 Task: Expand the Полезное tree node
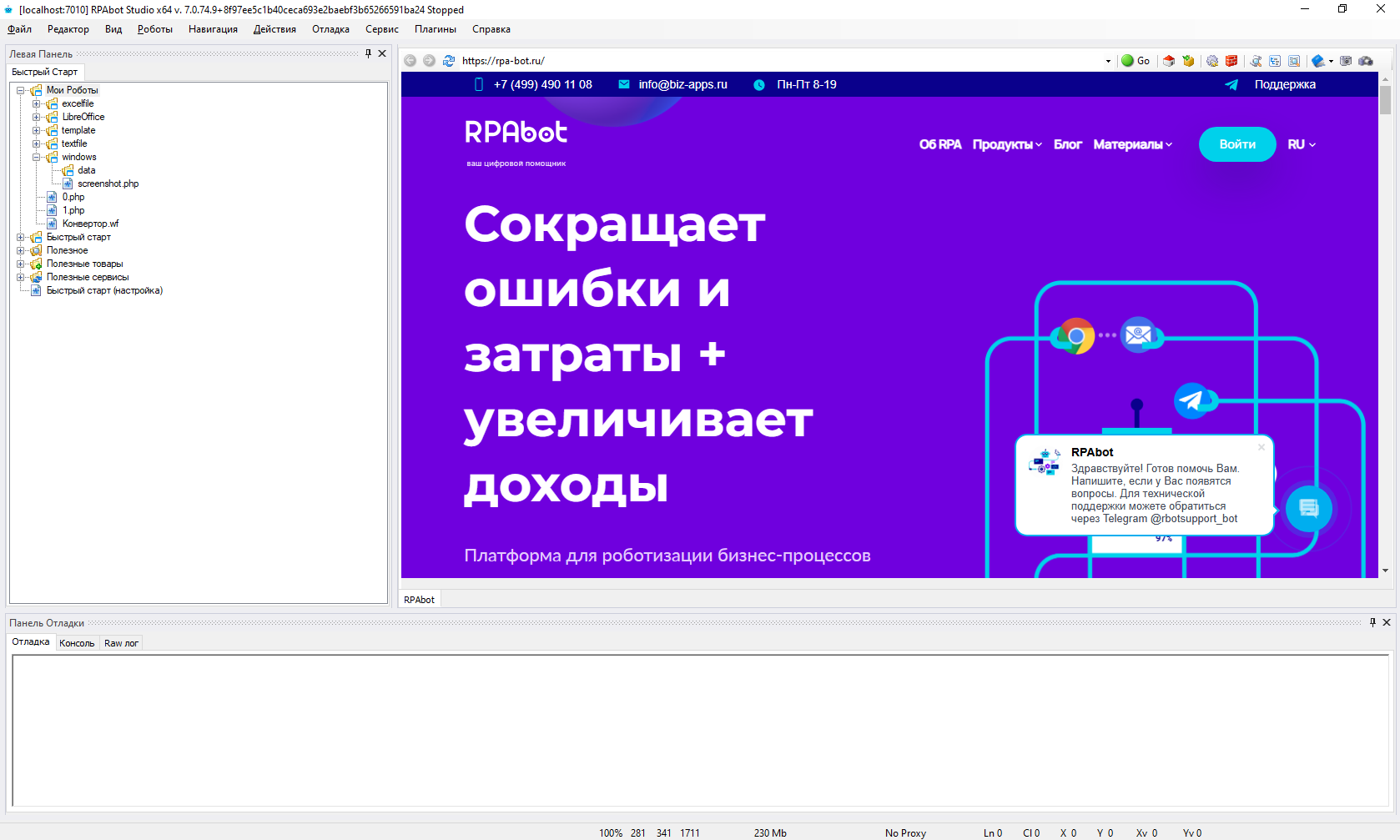[x=21, y=250]
